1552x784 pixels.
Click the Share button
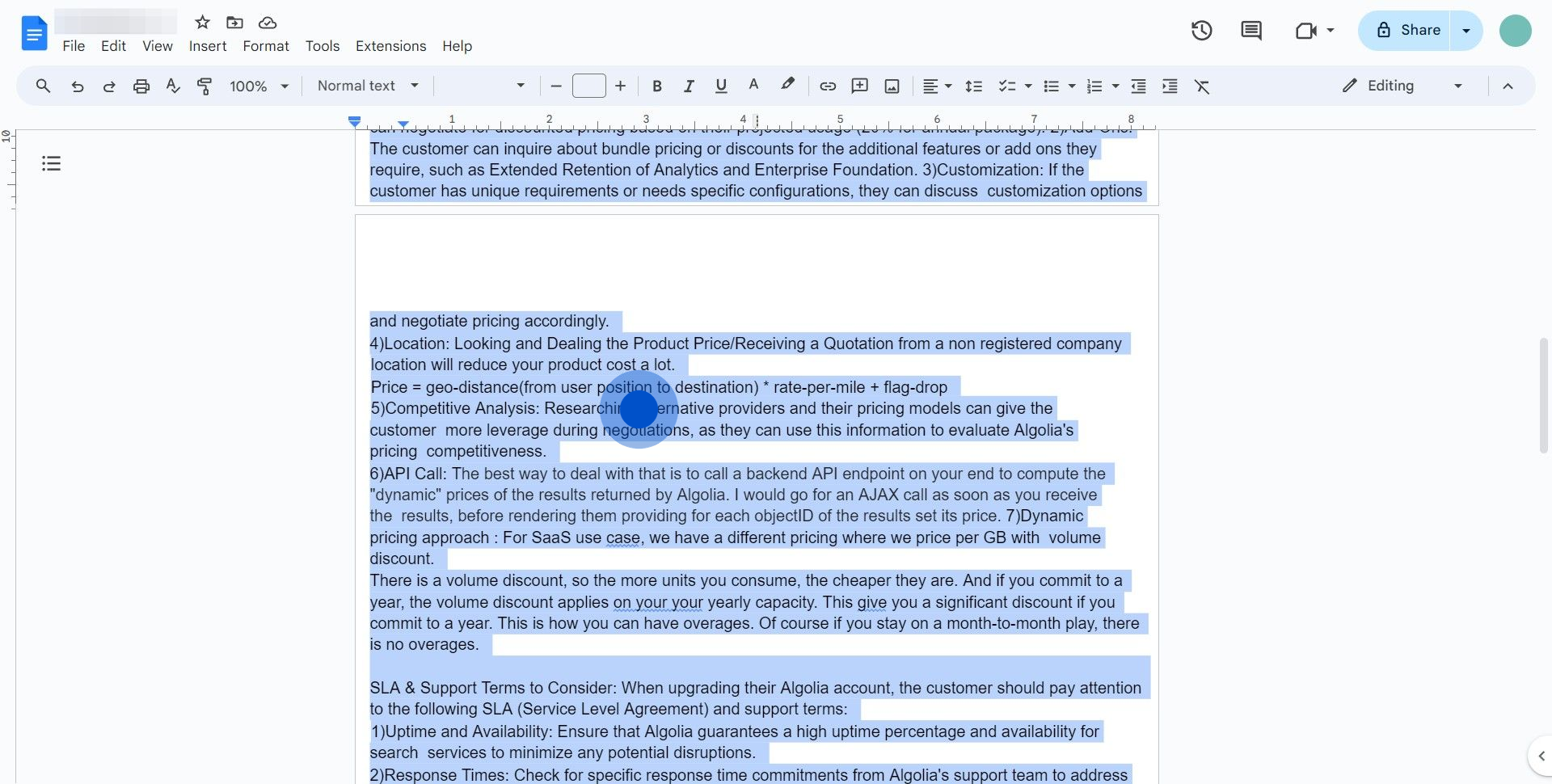tap(1405, 31)
